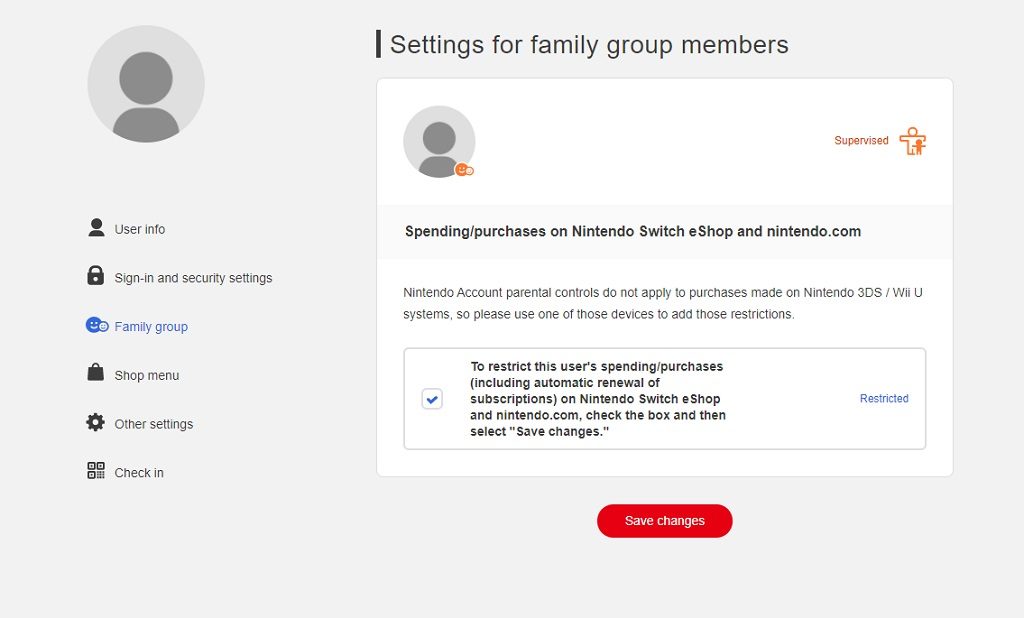The width and height of the screenshot is (1024, 618).
Task: Open the Shop menu section
Action: click(x=146, y=376)
